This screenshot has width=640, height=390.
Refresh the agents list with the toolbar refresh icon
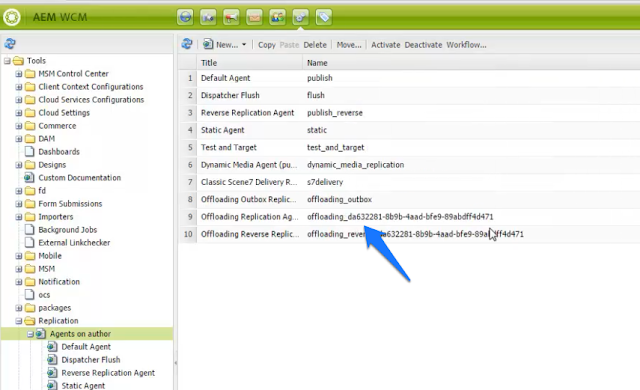coord(187,44)
